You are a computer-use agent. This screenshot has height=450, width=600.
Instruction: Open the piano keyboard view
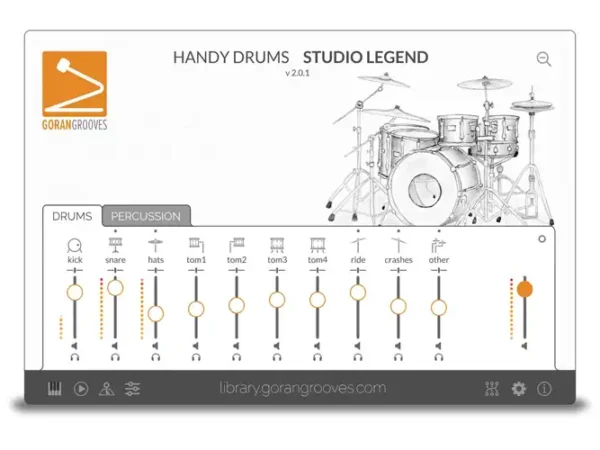click(55, 389)
